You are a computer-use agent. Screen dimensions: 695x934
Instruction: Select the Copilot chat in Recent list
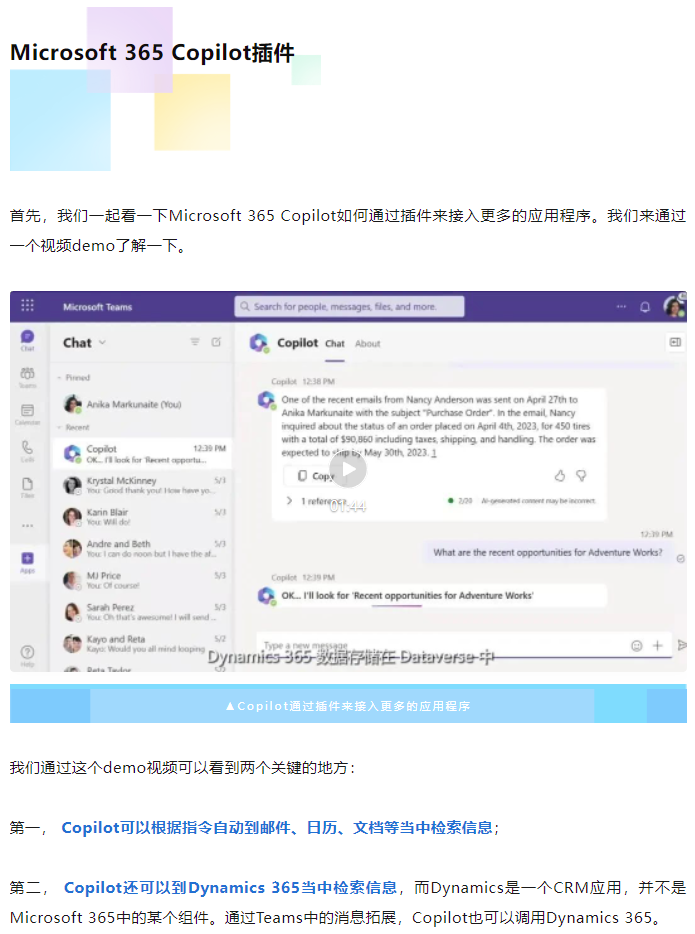142,454
